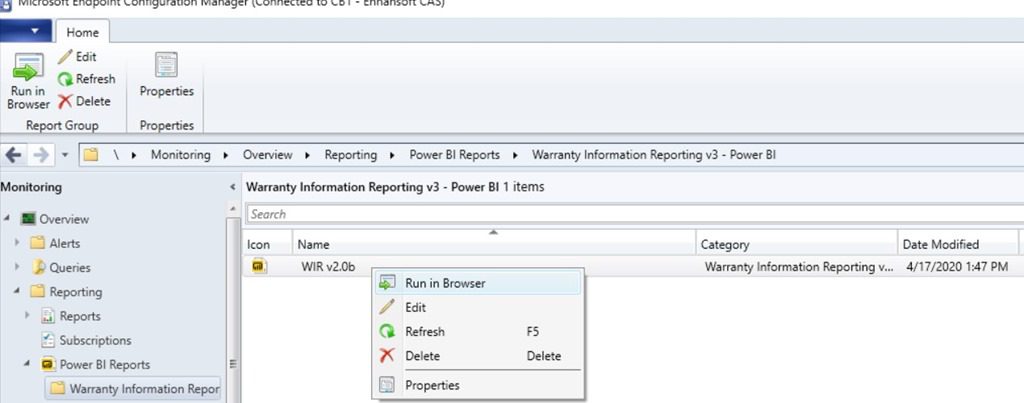Choose Refresh in the context menu

(x=424, y=331)
